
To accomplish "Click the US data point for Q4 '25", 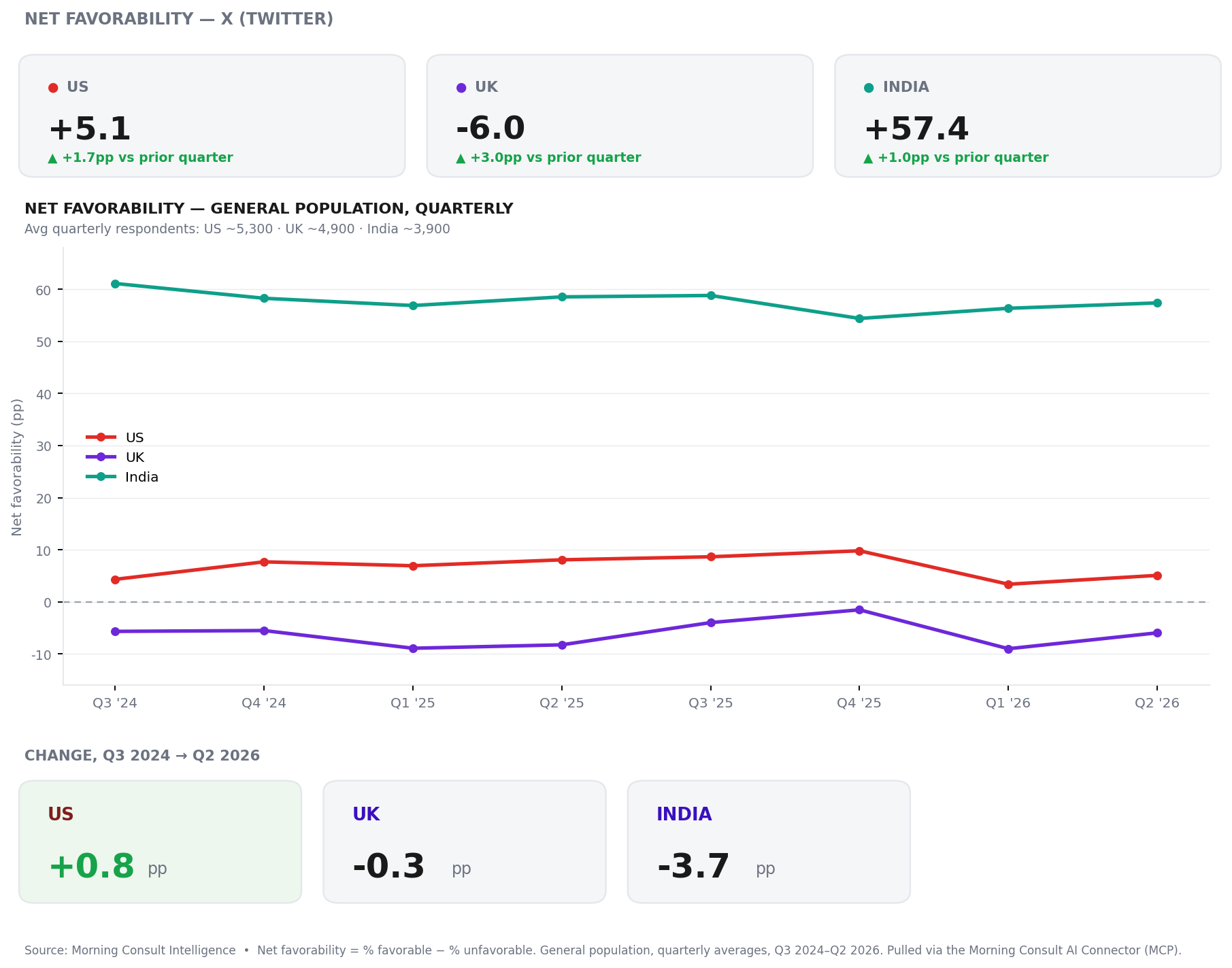I will tap(859, 551).
